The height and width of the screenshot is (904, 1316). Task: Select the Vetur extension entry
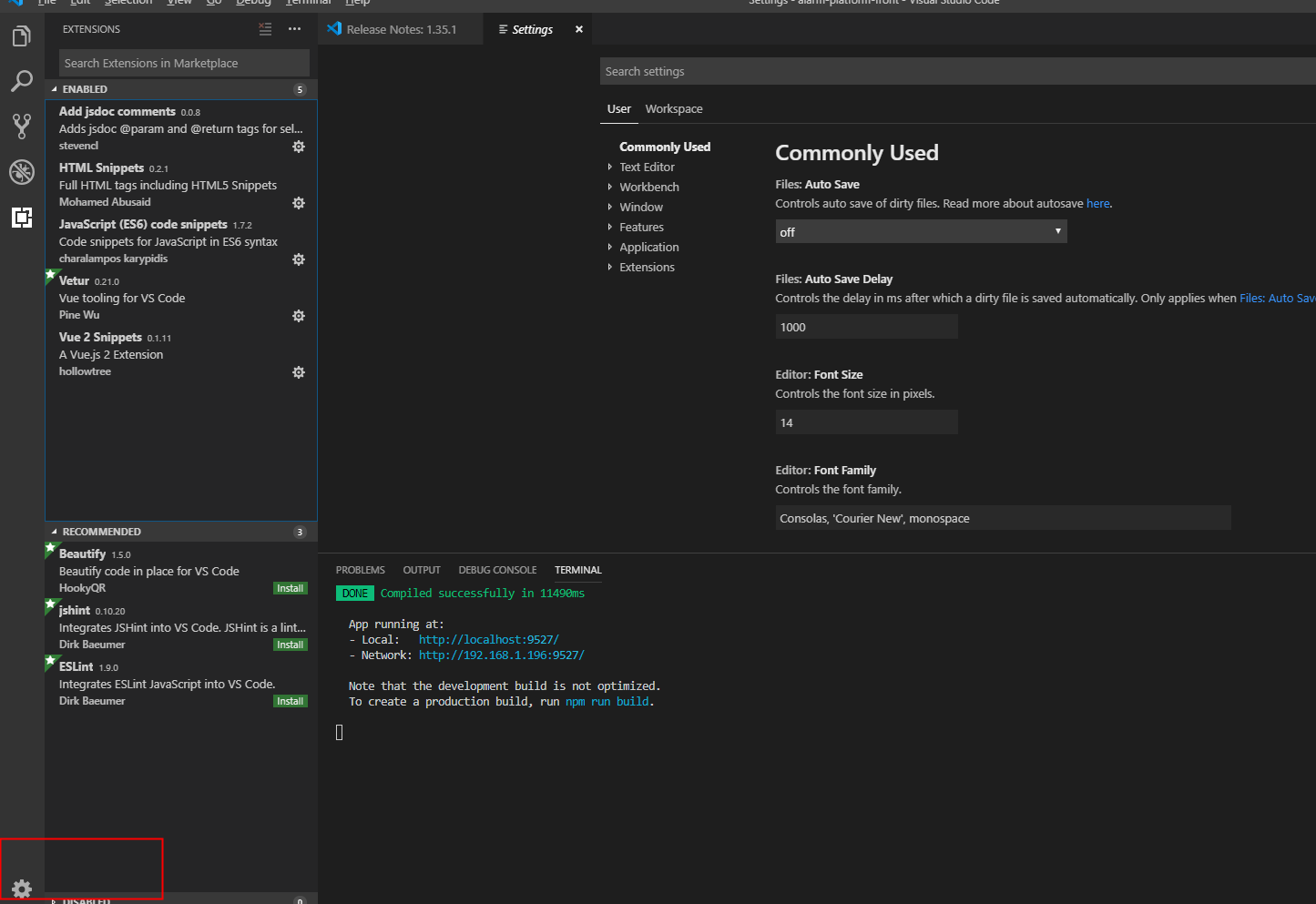point(181,298)
